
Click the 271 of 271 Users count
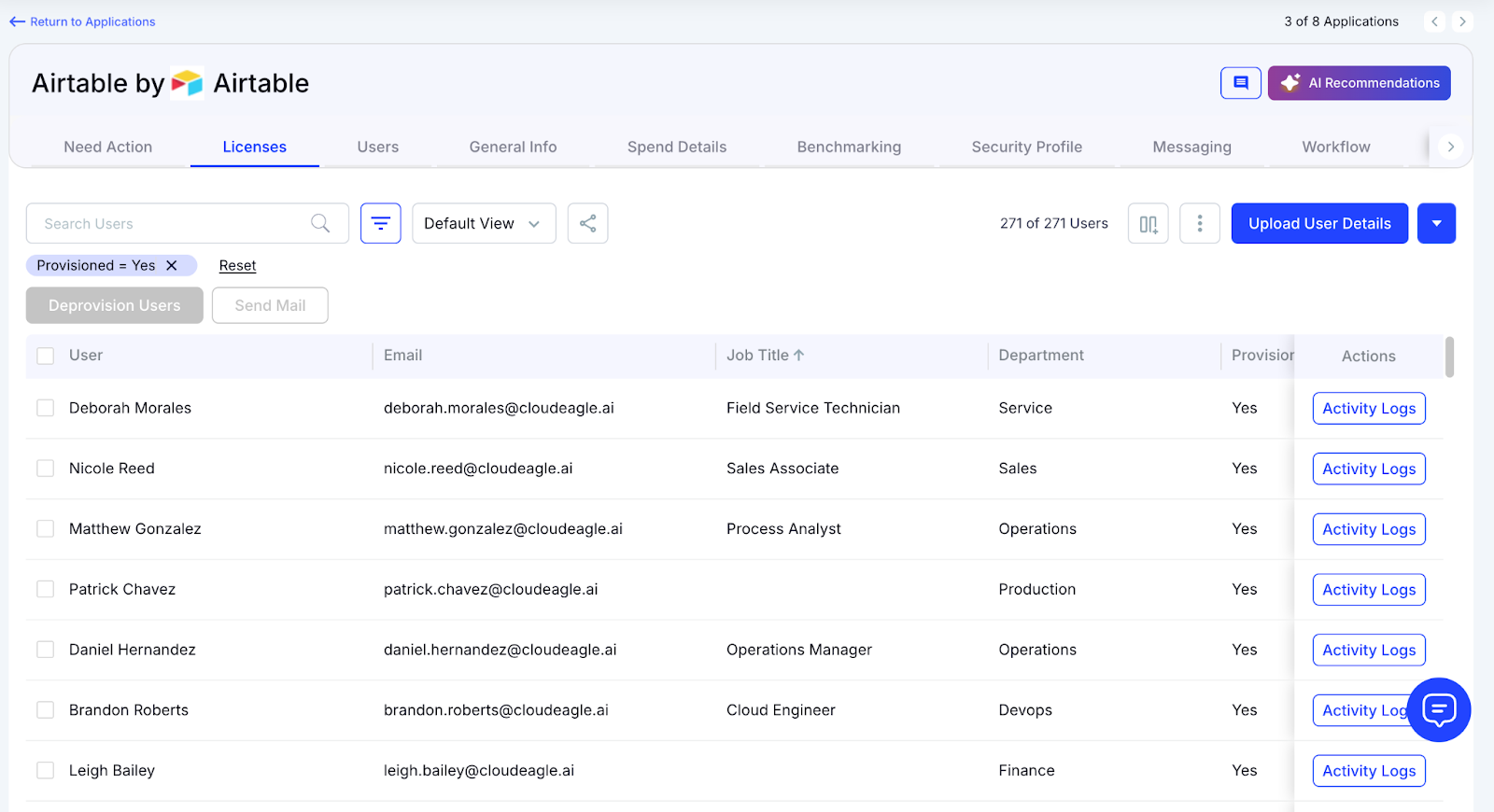point(1054,223)
